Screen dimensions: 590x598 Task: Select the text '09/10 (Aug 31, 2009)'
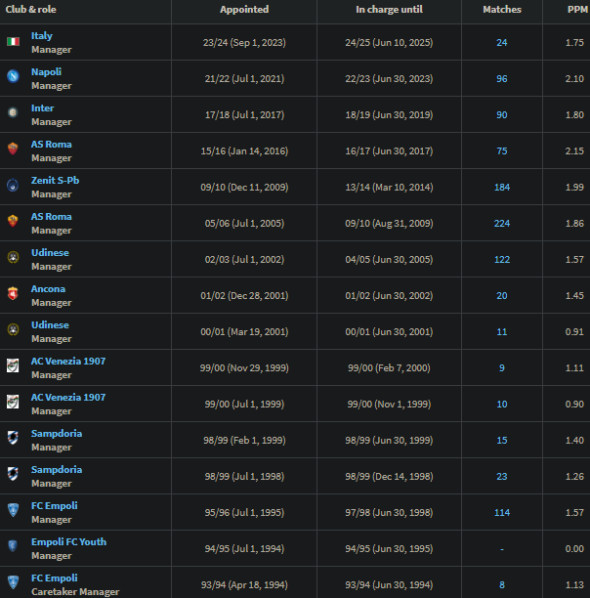coord(389,223)
